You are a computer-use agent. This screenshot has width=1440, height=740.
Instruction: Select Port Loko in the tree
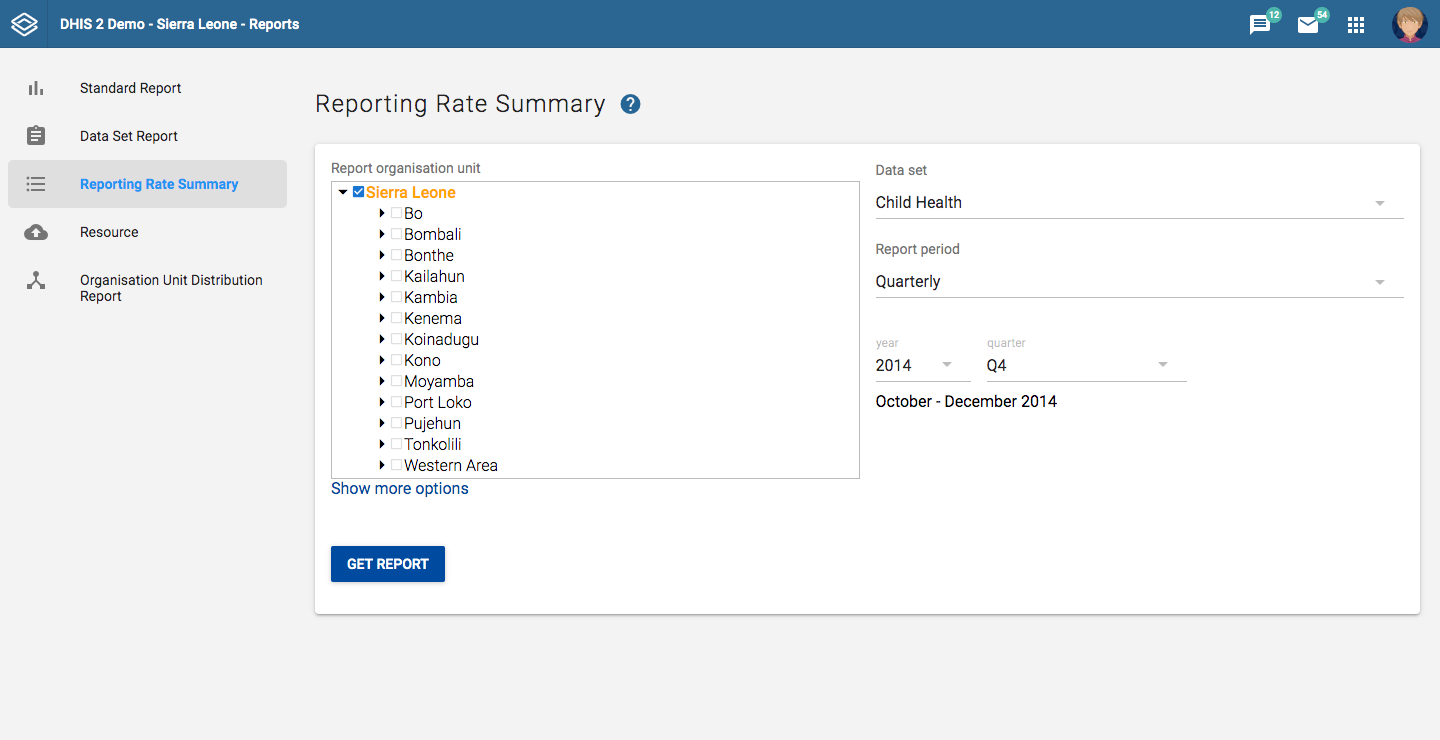pos(438,402)
